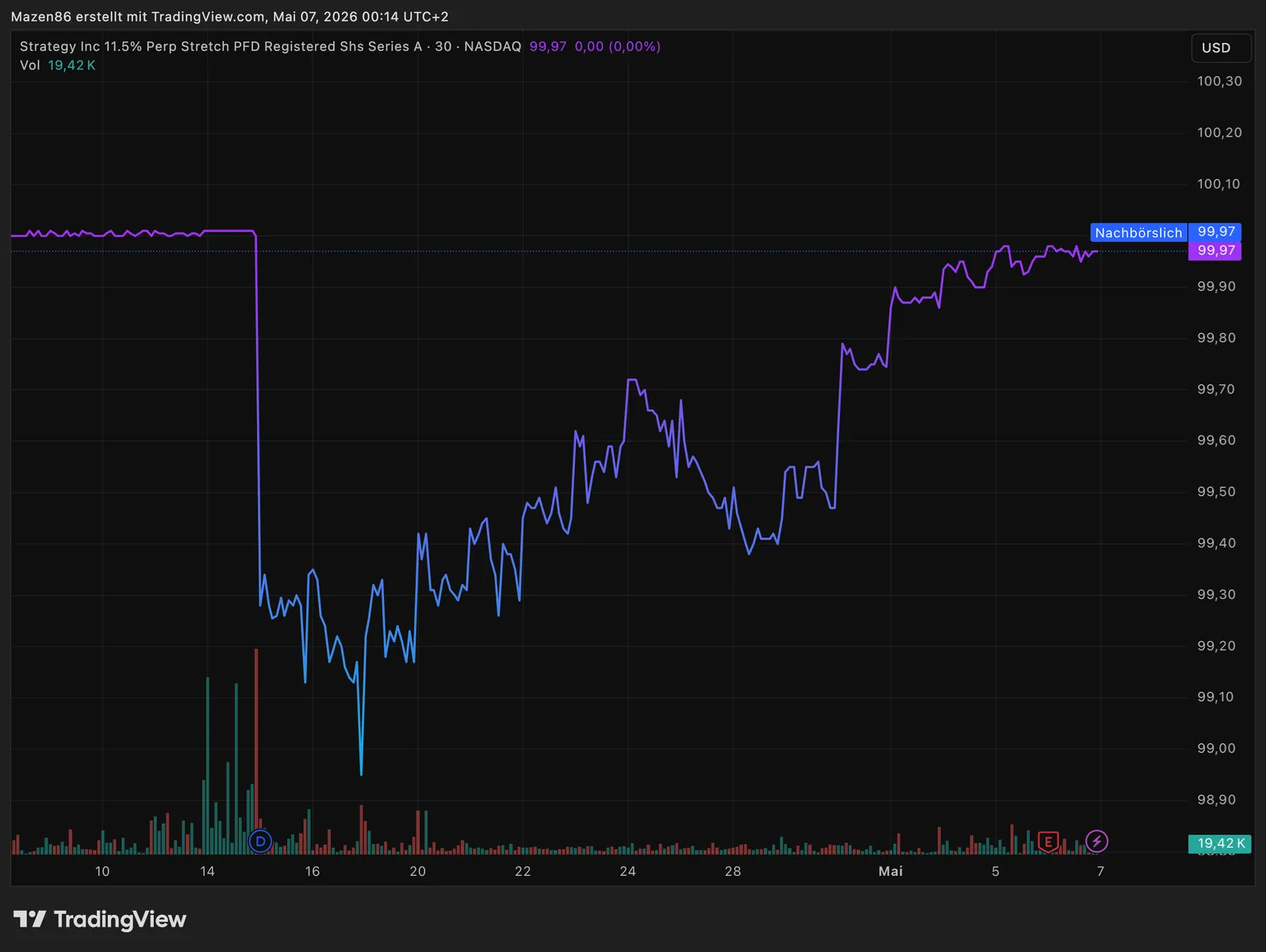
Task: Click date 20 on time axis
Action: (417, 871)
